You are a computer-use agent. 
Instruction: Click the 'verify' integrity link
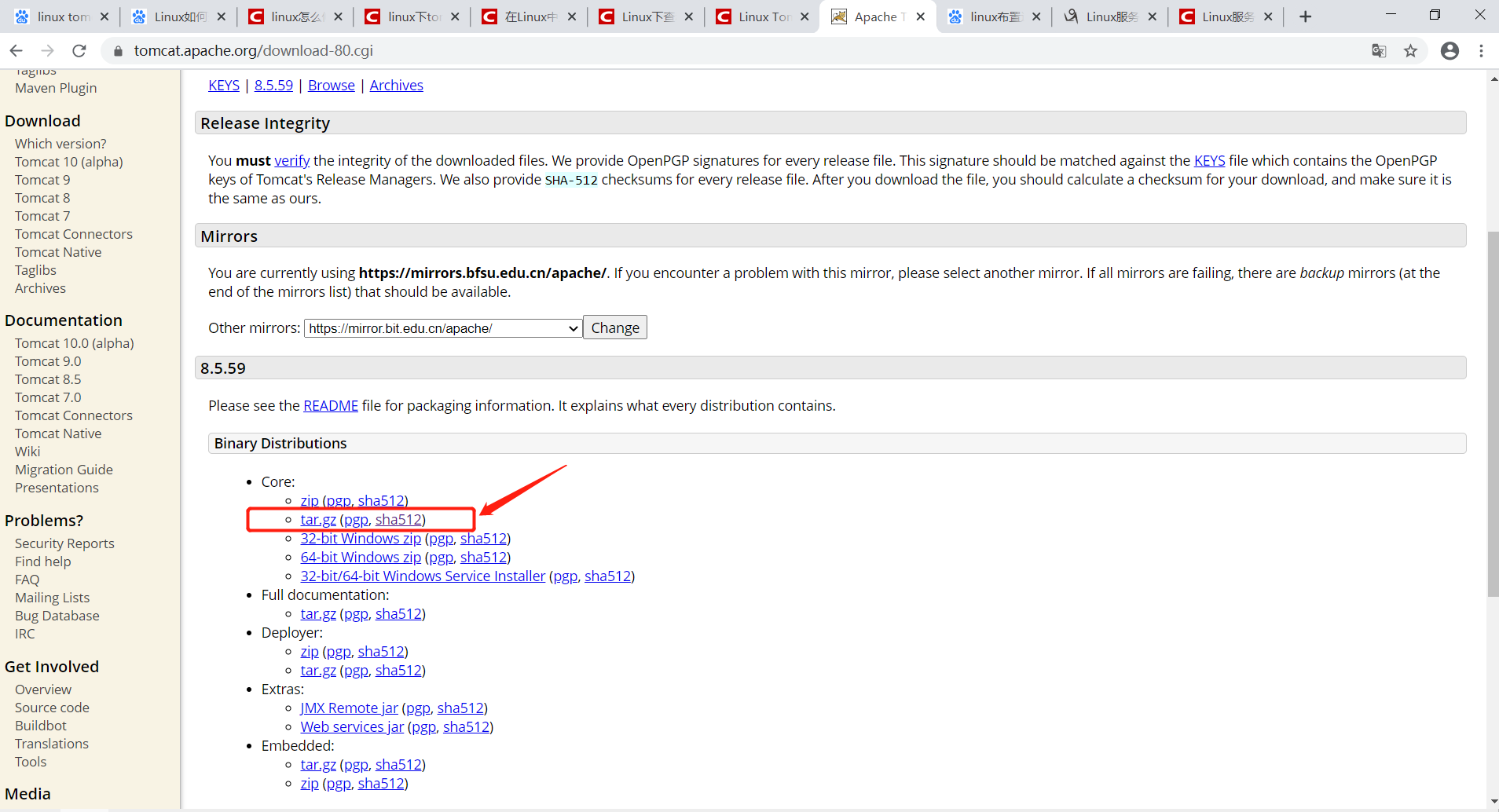pyautogui.click(x=292, y=161)
